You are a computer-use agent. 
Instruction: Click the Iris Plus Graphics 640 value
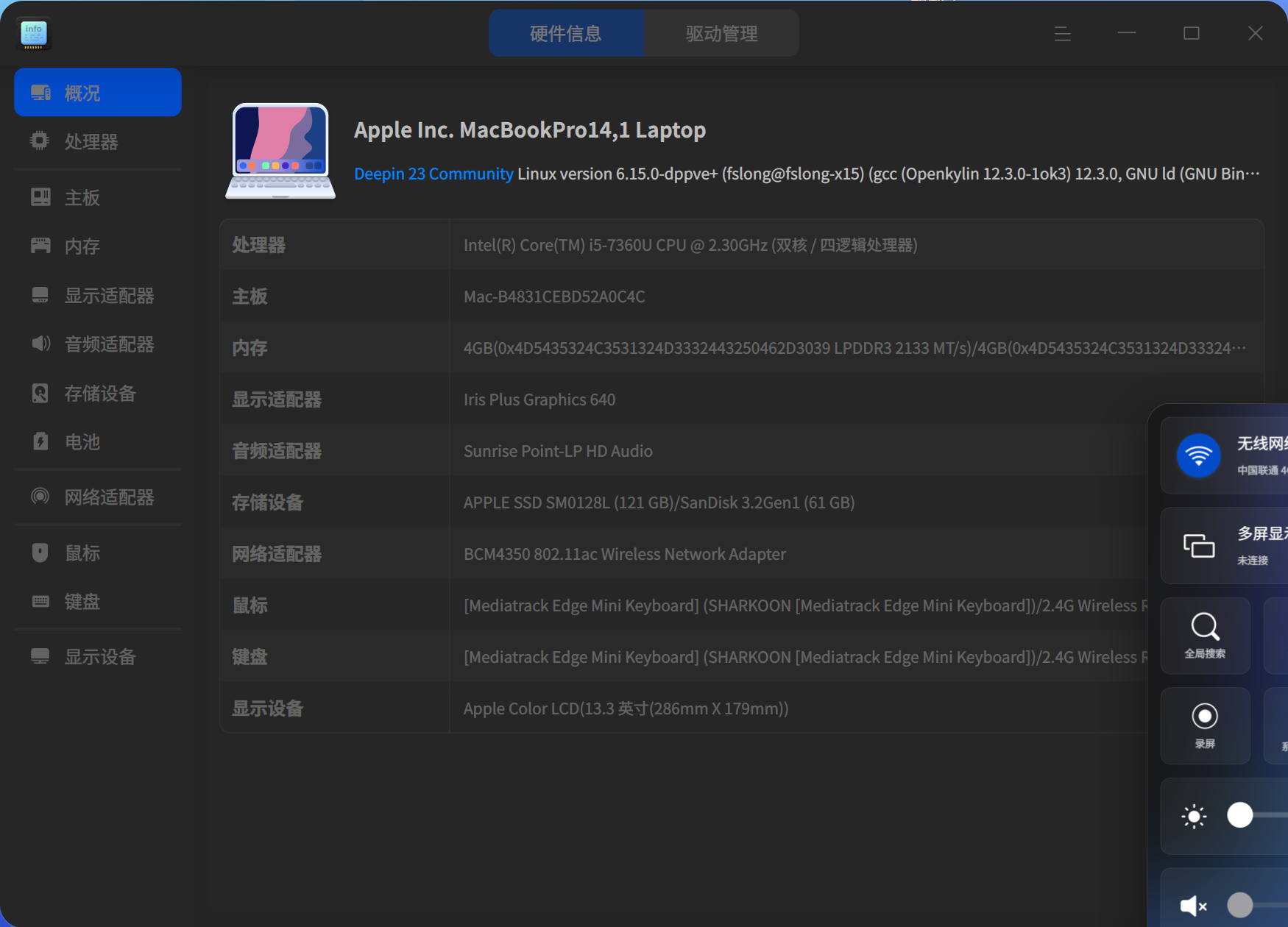coord(539,399)
